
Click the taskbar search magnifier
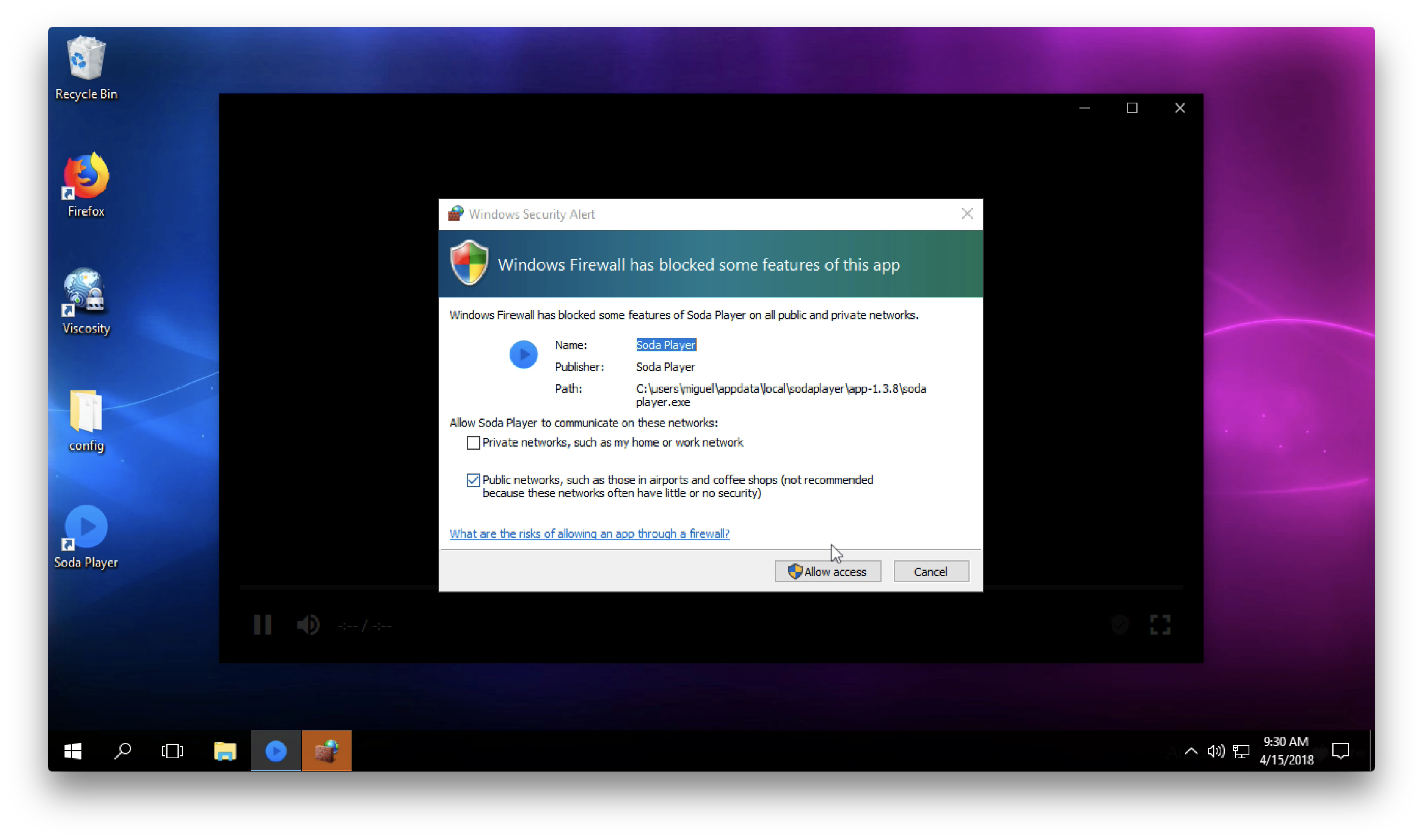tap(122, 751)
